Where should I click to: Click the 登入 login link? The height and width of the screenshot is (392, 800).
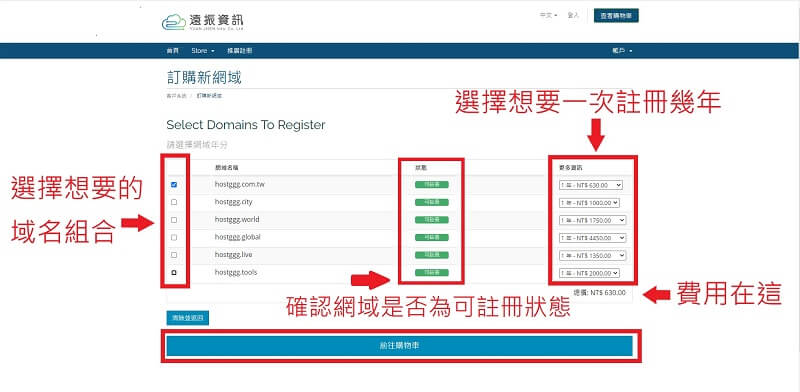[573, 15]
